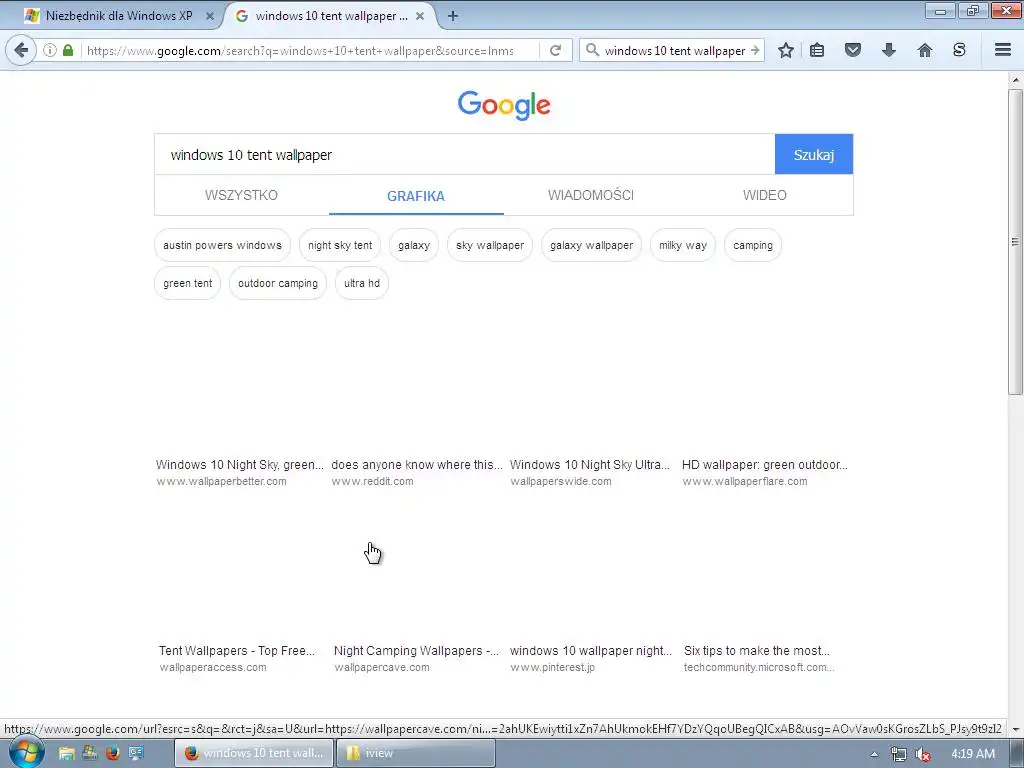Click techcommunity.microsoft.com source text

point(759,667)
